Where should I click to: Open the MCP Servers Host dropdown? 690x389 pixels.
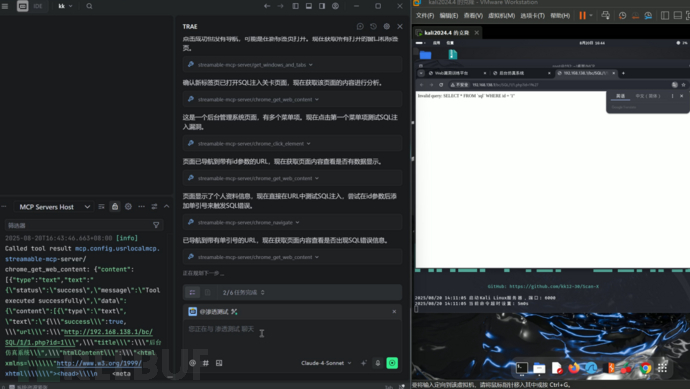tap(53, 207)
